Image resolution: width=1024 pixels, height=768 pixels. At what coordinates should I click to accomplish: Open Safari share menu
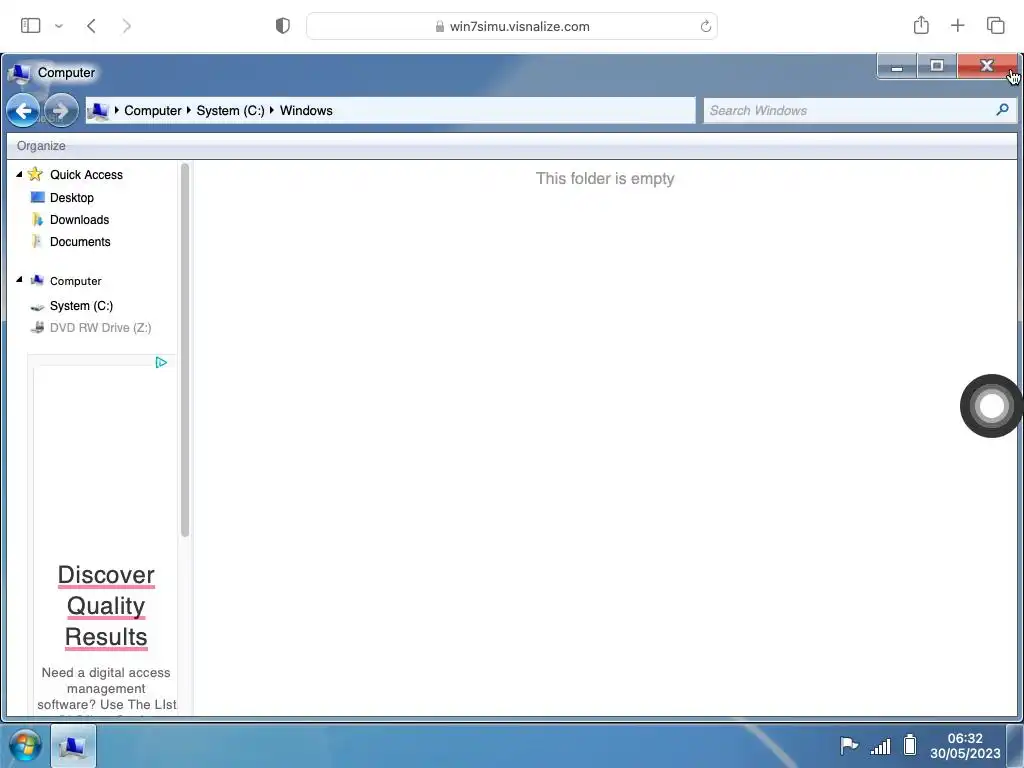pos(921,25)
